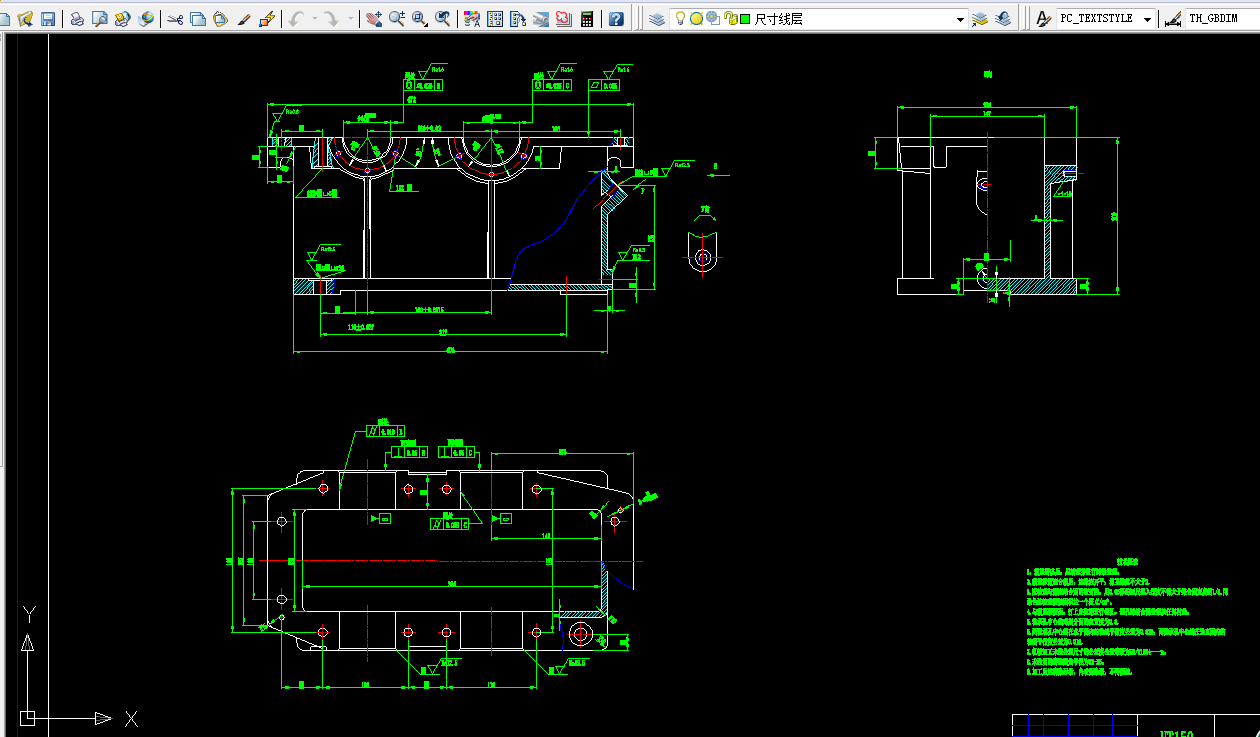The height and width of the screenshot is (737, 1260).
Task: Select the Zoom Window tool
Action: point(419,19)
